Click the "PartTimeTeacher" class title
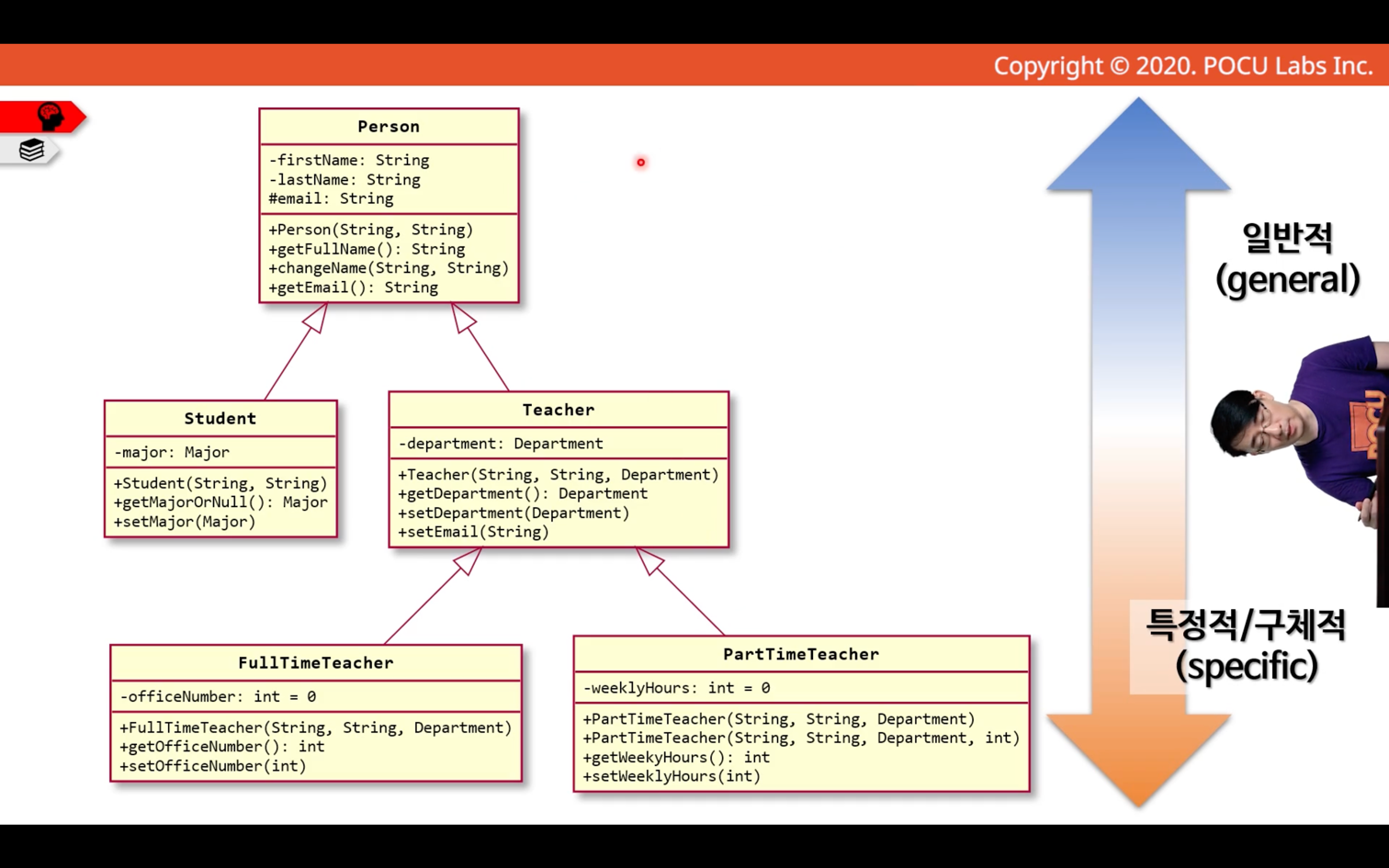 point(801,654)
